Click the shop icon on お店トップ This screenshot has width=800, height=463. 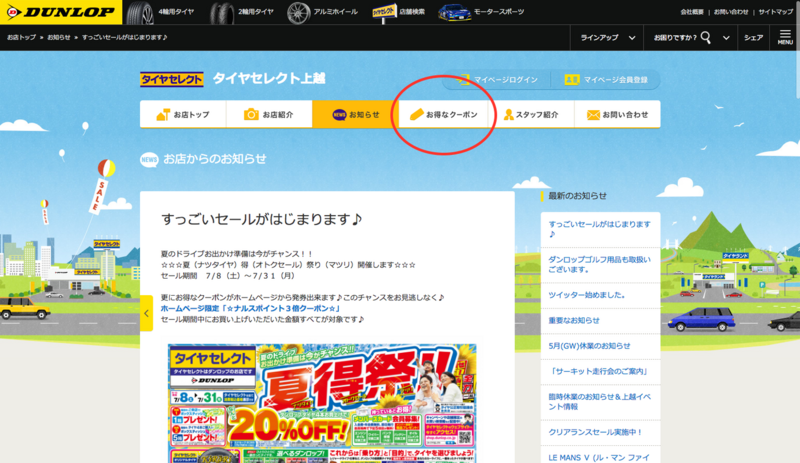(163, 114)
